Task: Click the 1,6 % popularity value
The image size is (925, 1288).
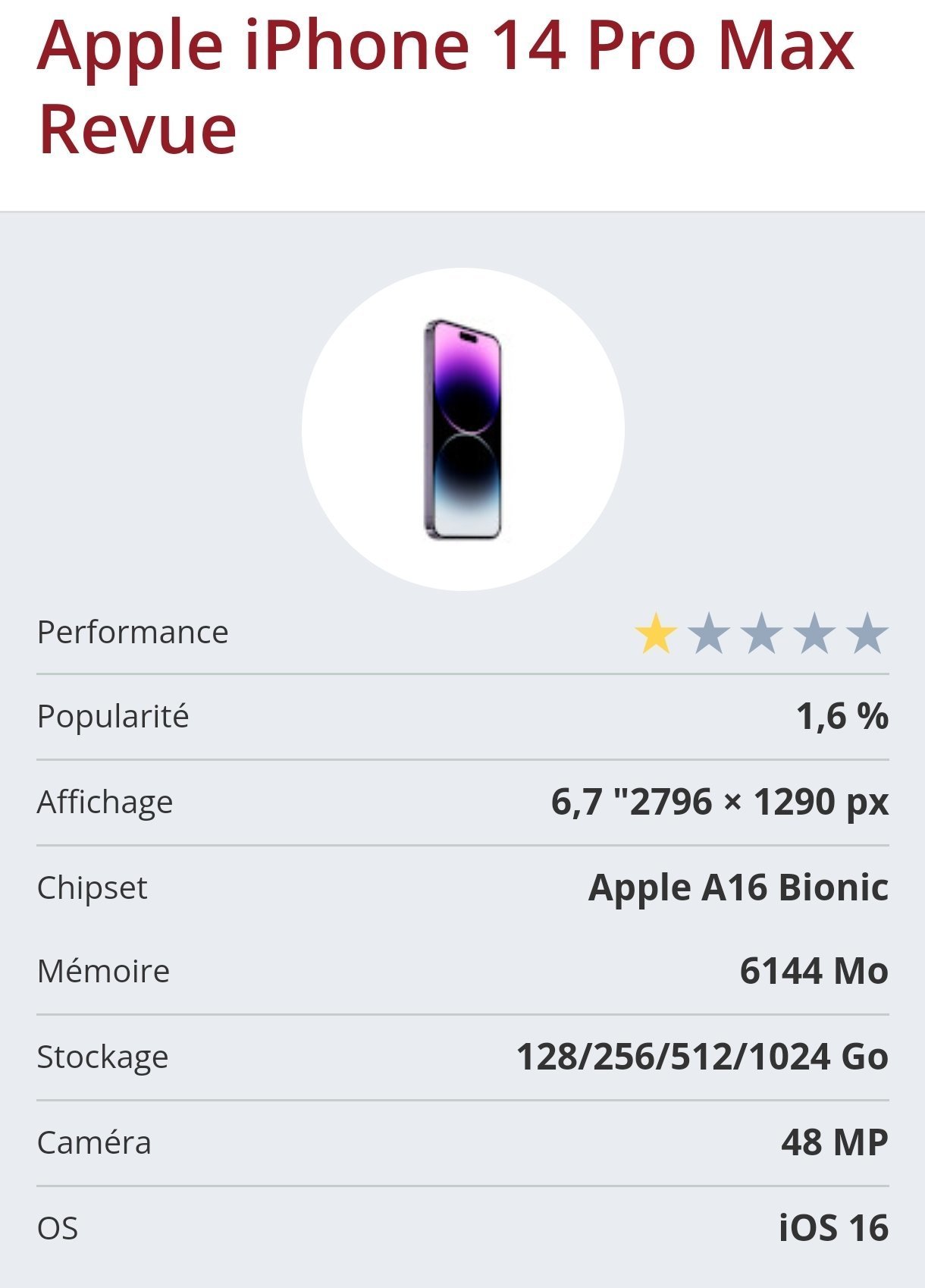Action: 842,716
